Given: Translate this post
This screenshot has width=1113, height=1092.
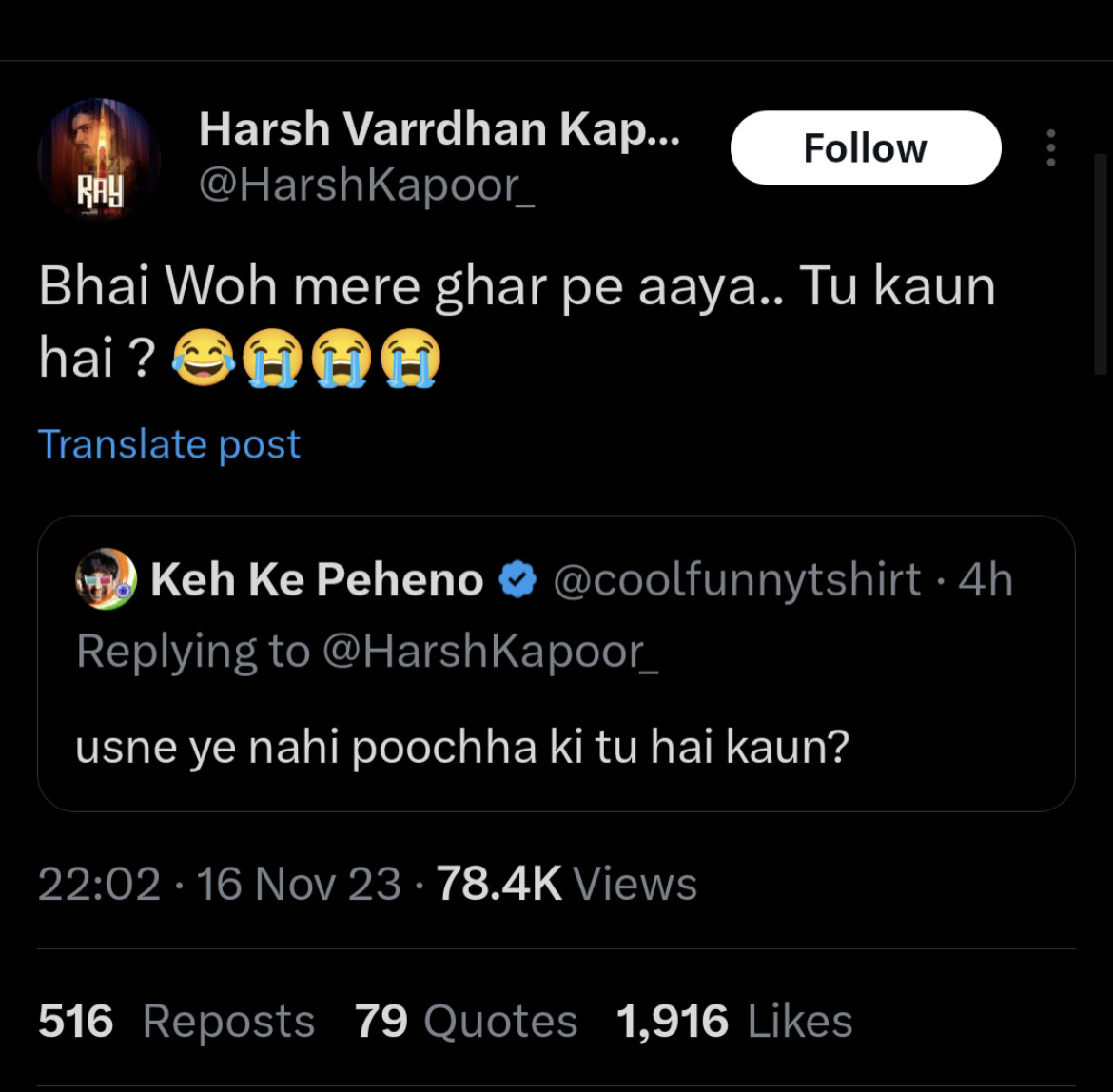Looking at the screenshot, I should click(x=168, y=444).
